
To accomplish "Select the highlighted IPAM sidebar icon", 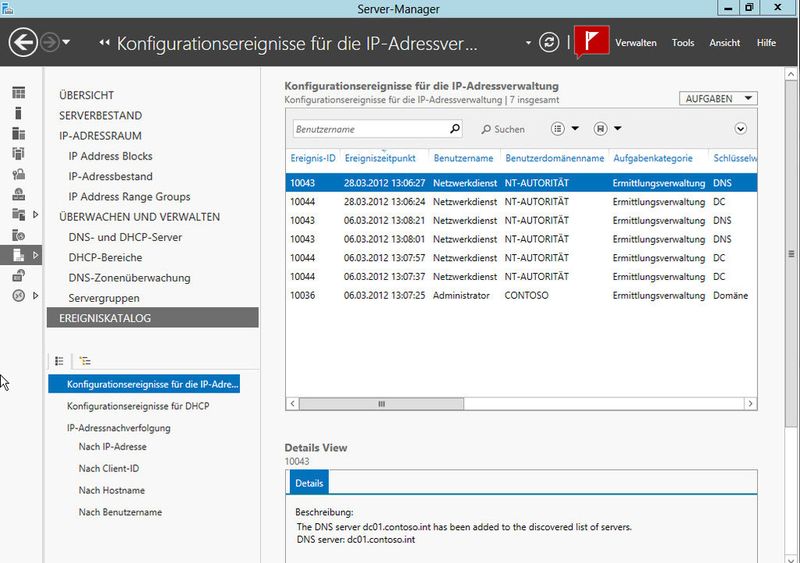I will click(x=18, y=255).
